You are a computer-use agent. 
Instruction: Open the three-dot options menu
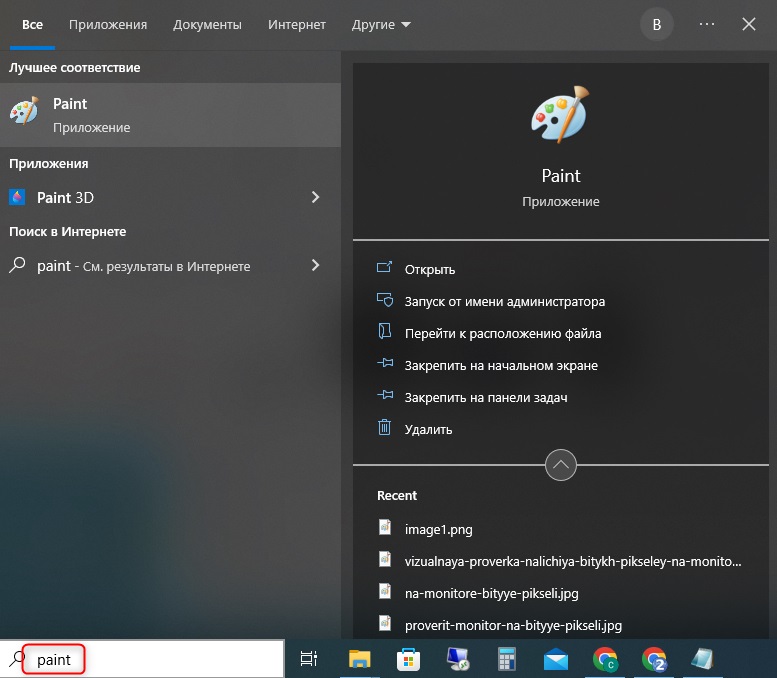click(x=707, y=24)
